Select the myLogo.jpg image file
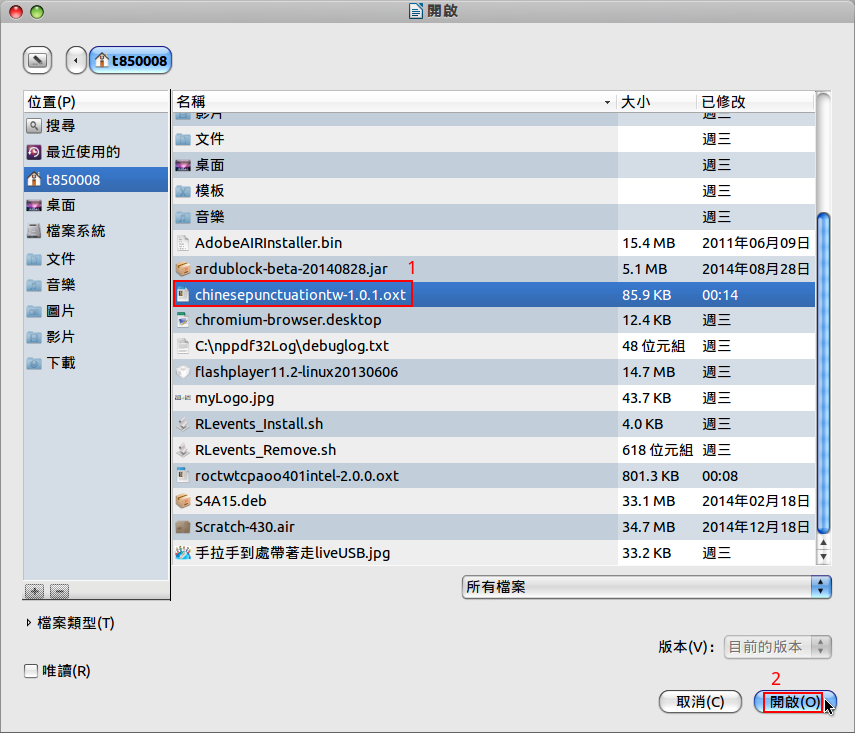 pyautogui.click(x=234, y=398)
